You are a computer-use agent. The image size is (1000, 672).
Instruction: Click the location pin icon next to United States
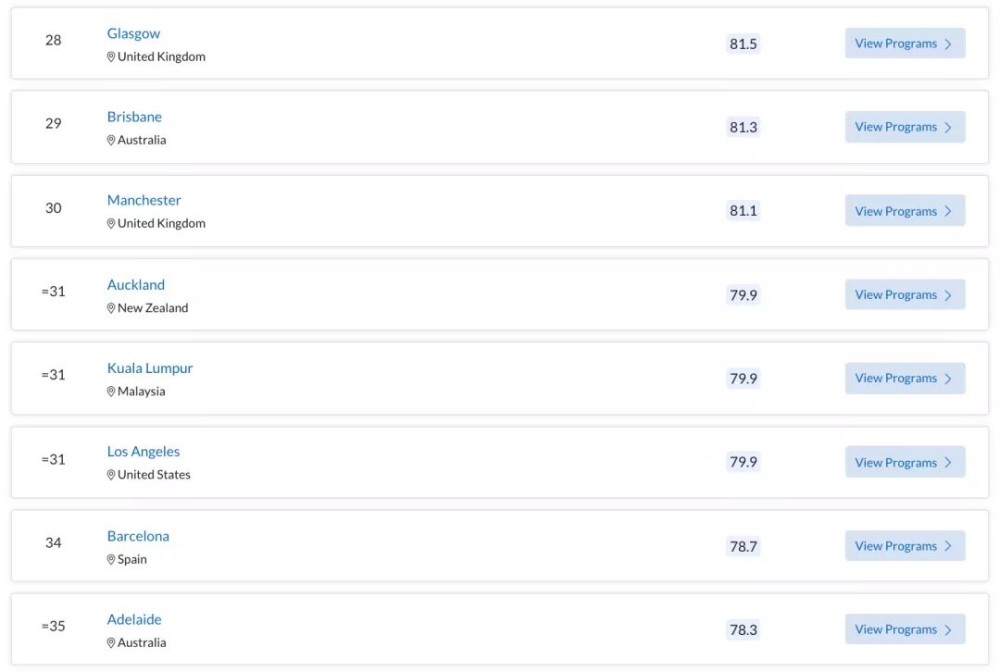point(111,475)
